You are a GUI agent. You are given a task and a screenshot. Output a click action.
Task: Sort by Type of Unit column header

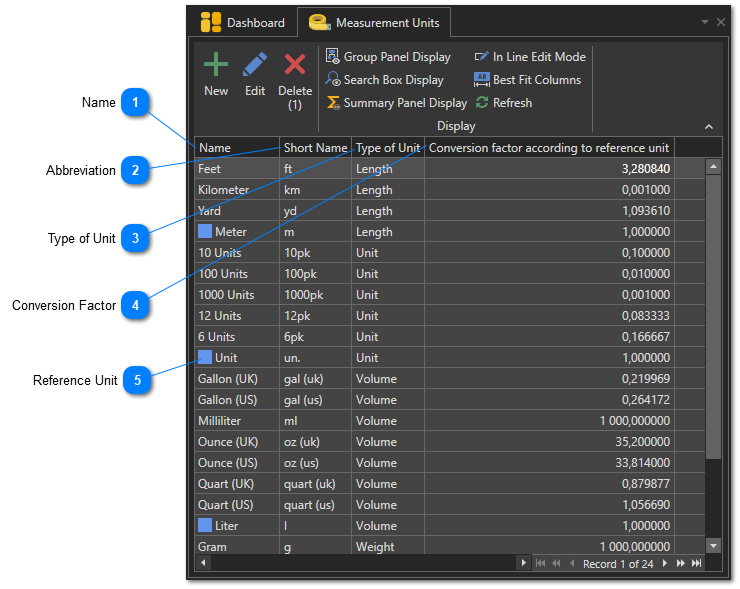pos(388,148)
